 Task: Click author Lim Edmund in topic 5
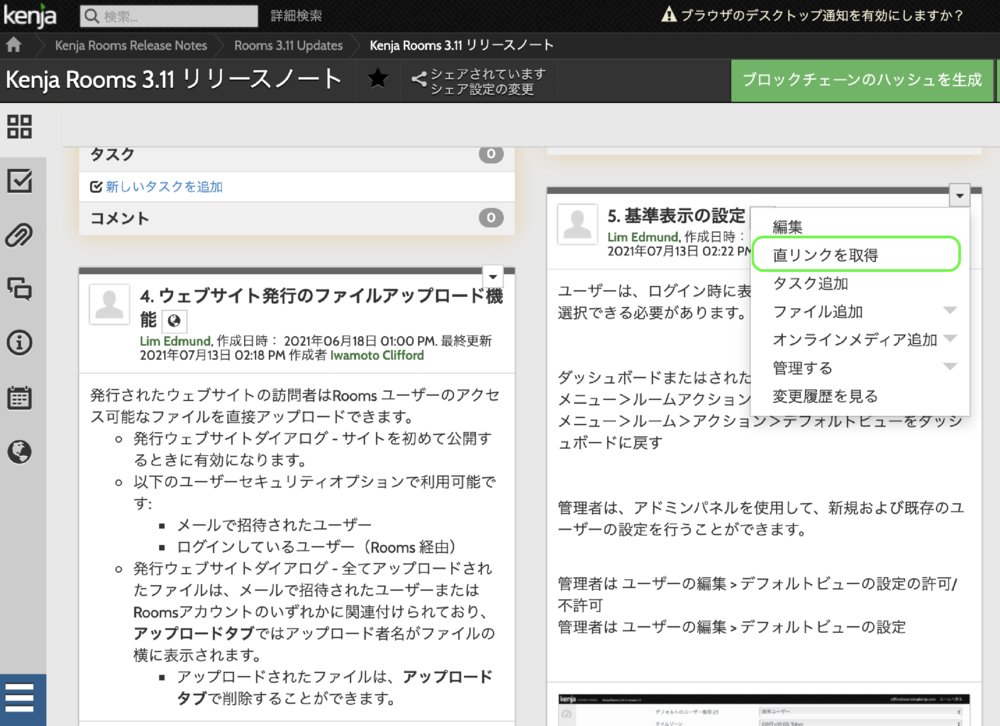pyautogui.click(x=642, y=237)
